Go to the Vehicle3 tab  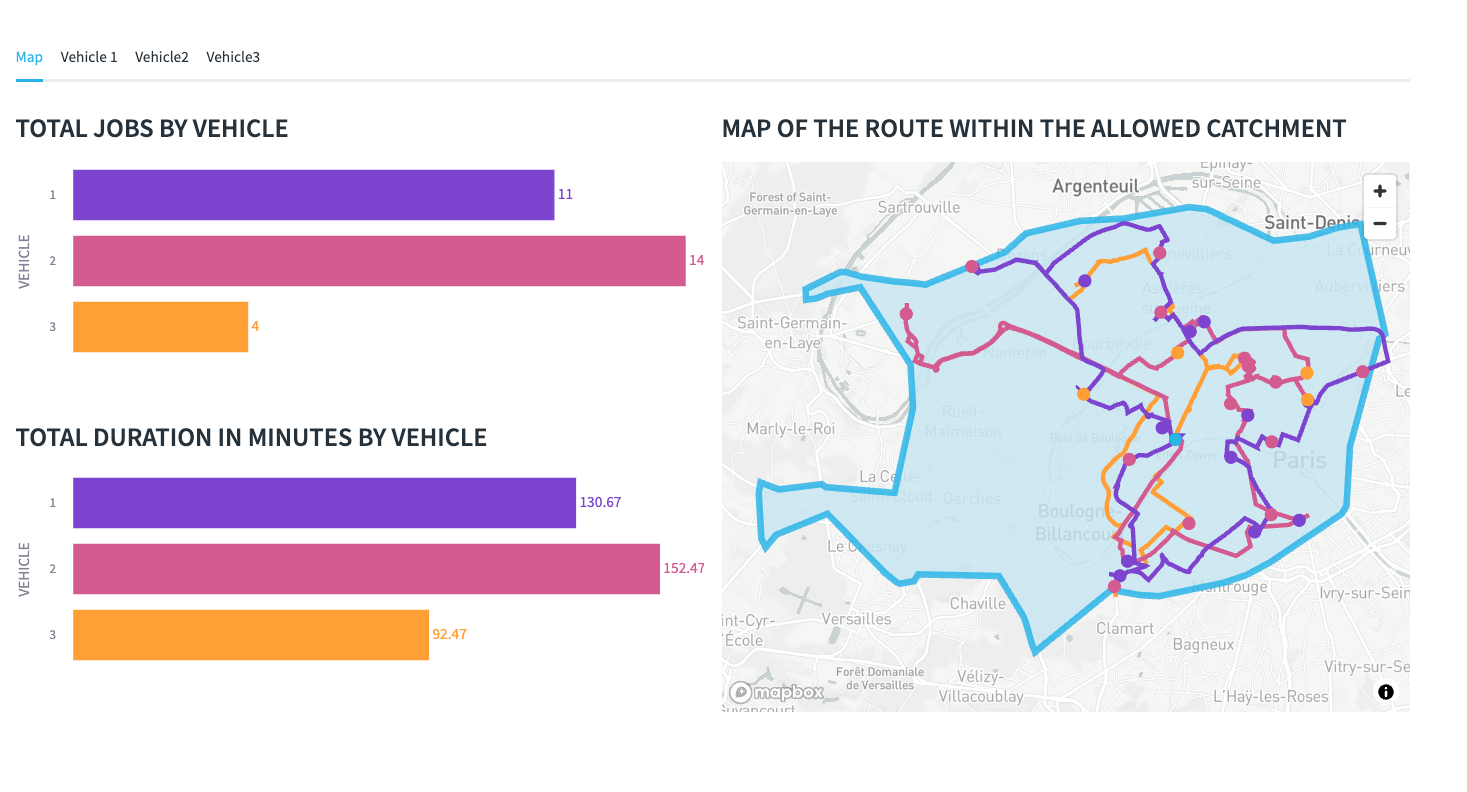[233, 57]
